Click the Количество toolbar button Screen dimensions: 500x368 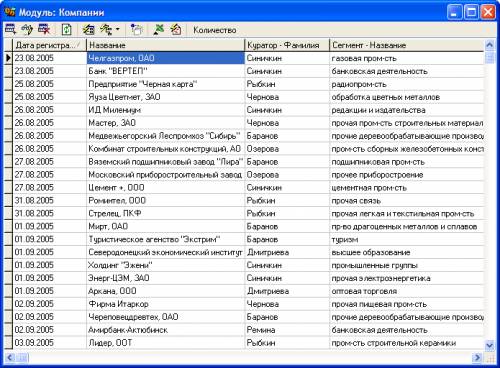(215, 30)
